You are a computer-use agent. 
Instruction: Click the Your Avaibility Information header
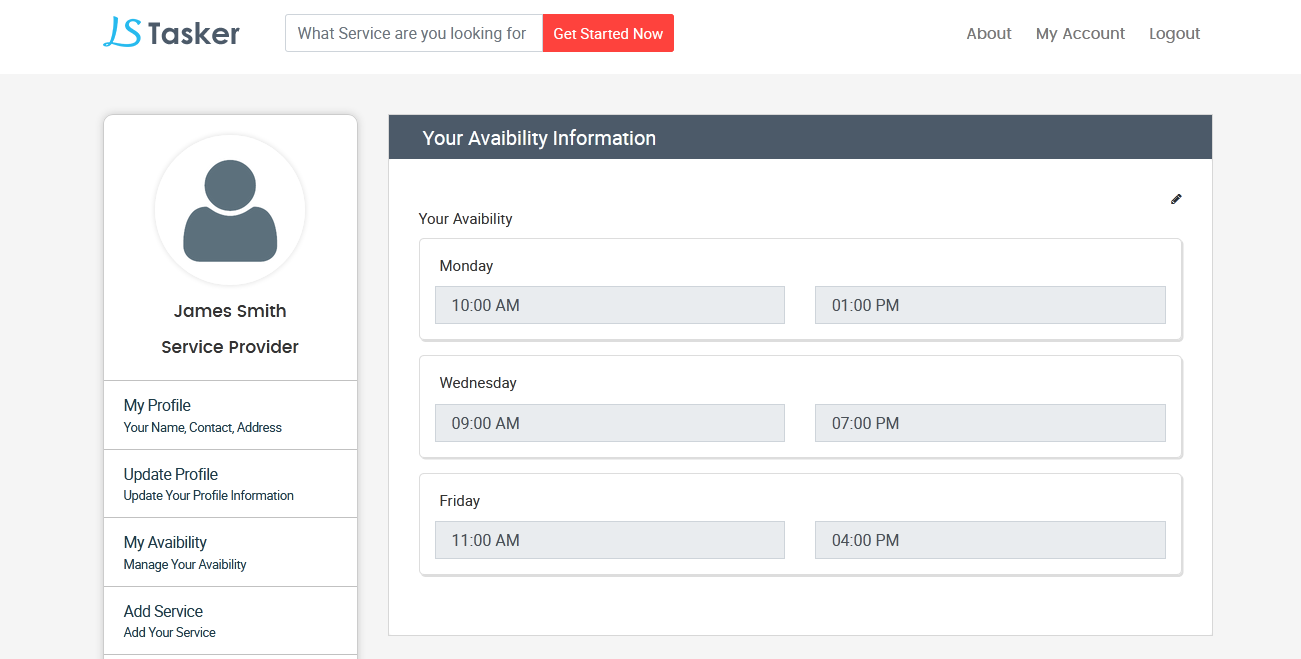coord(539,138)
